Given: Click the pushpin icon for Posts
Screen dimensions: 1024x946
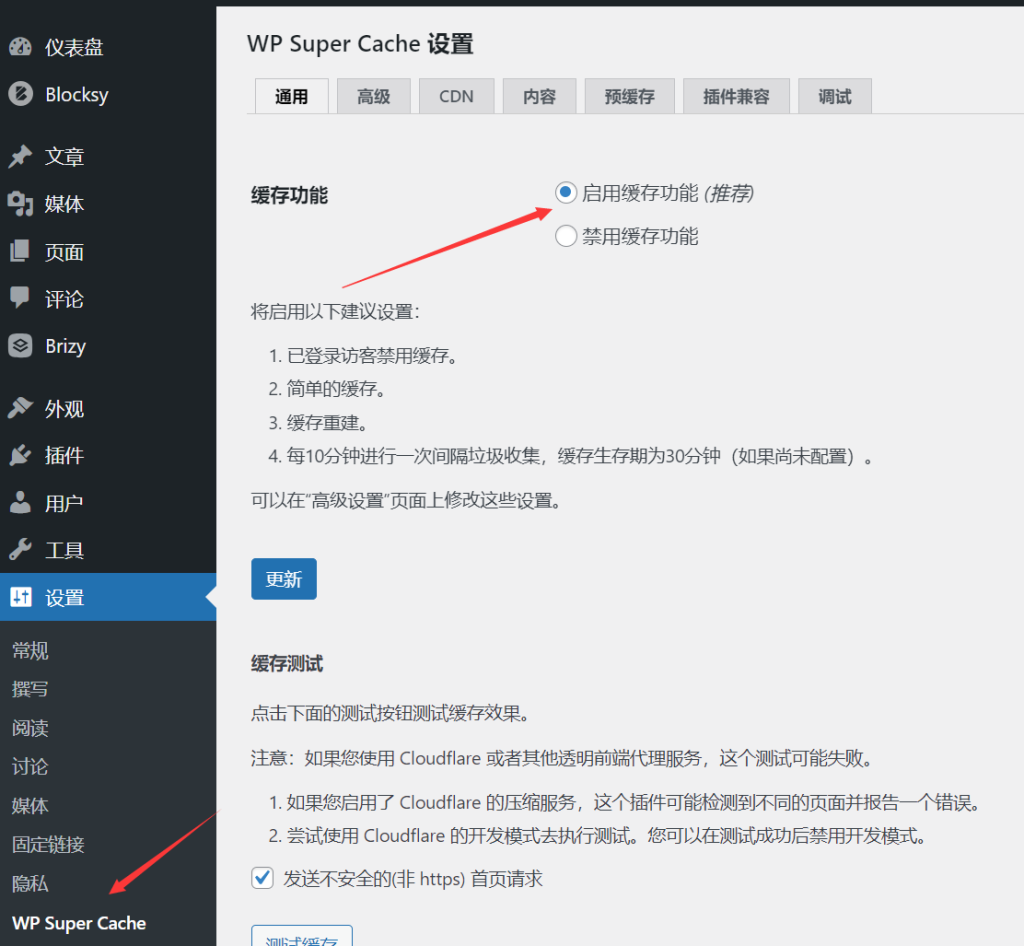Looking at the screenshot, I should tap(20, 157).
